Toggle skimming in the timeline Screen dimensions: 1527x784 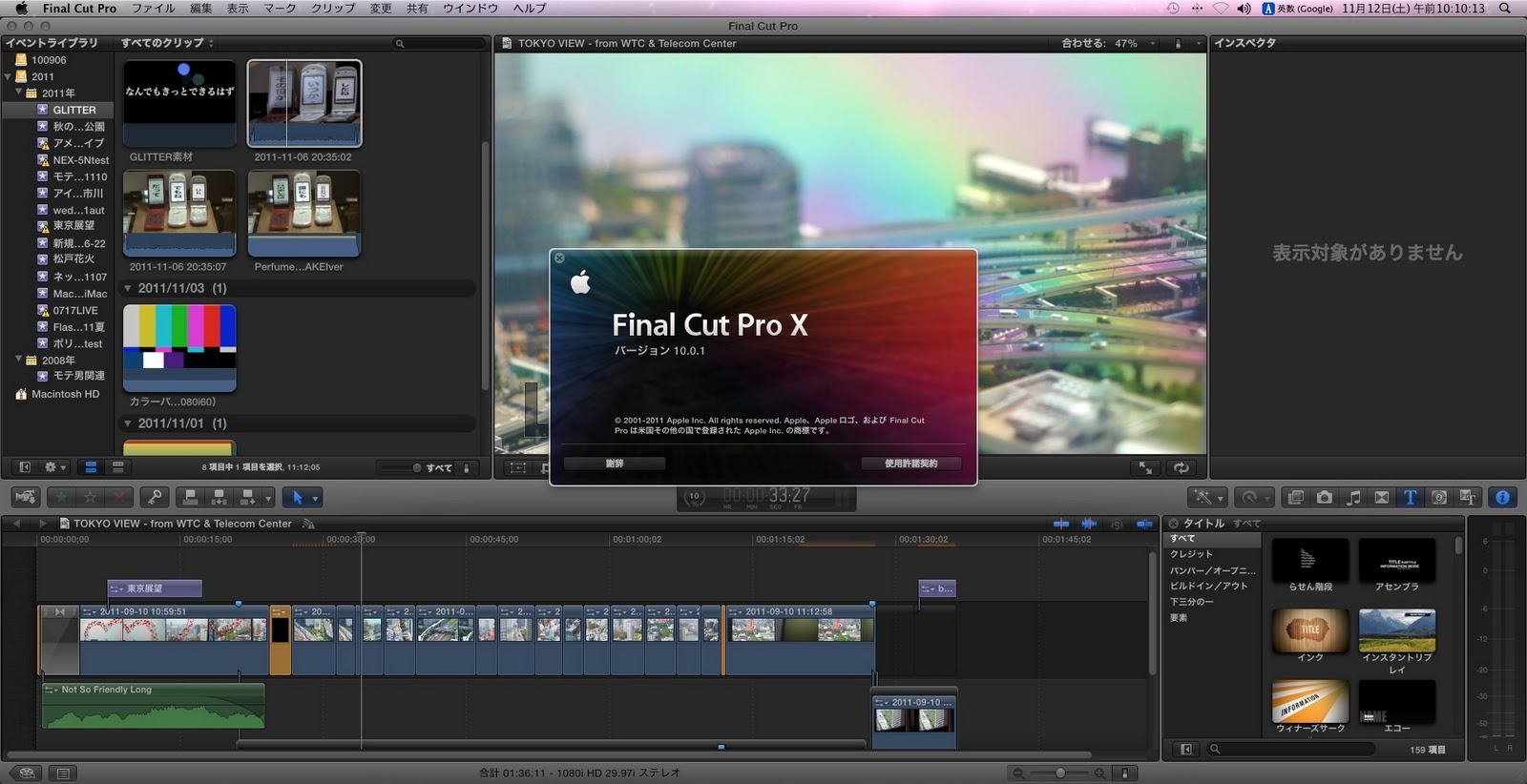point(1061,524)
